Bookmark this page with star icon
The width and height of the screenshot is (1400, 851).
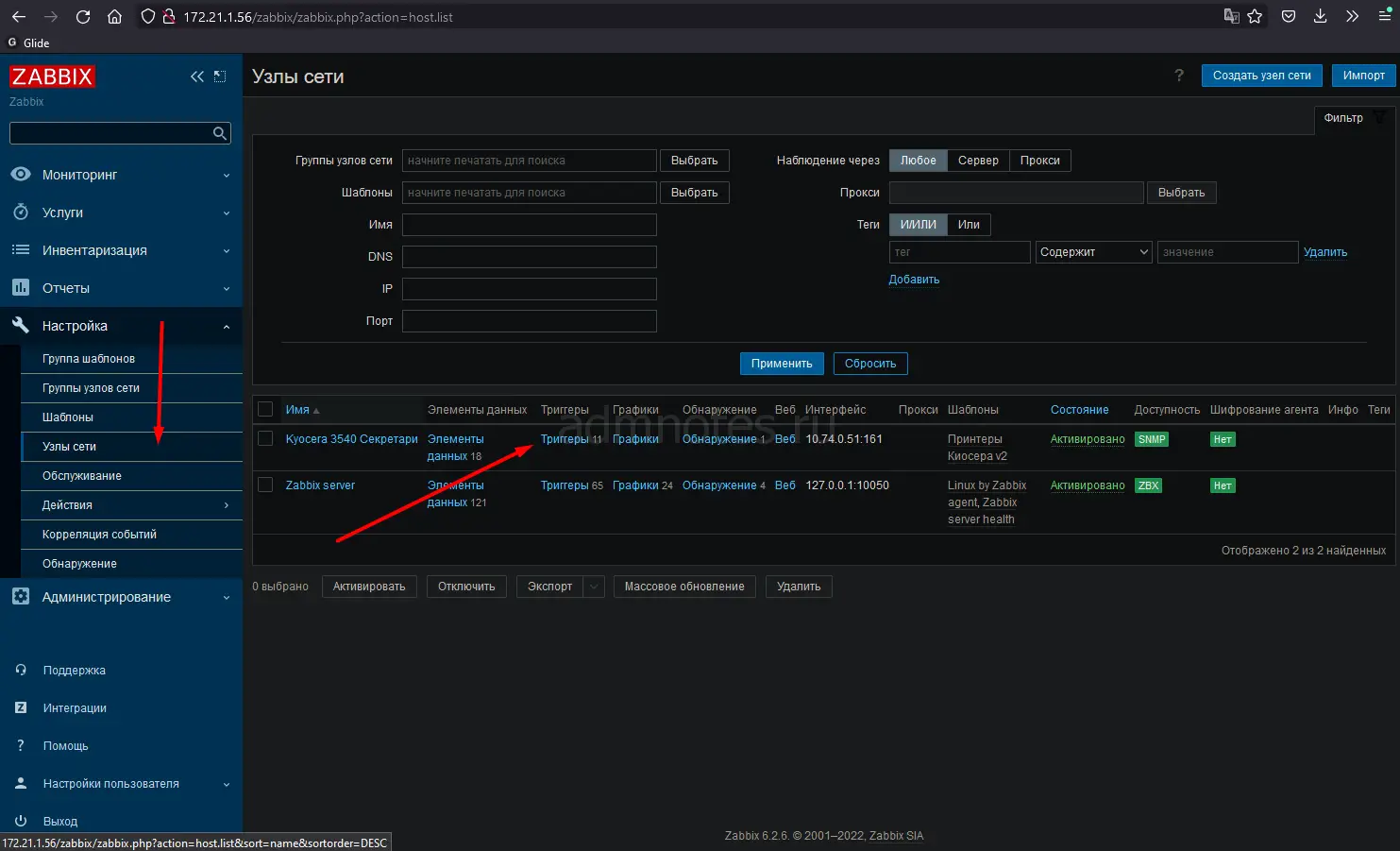pyautogui.click(x=1255, y=17)
